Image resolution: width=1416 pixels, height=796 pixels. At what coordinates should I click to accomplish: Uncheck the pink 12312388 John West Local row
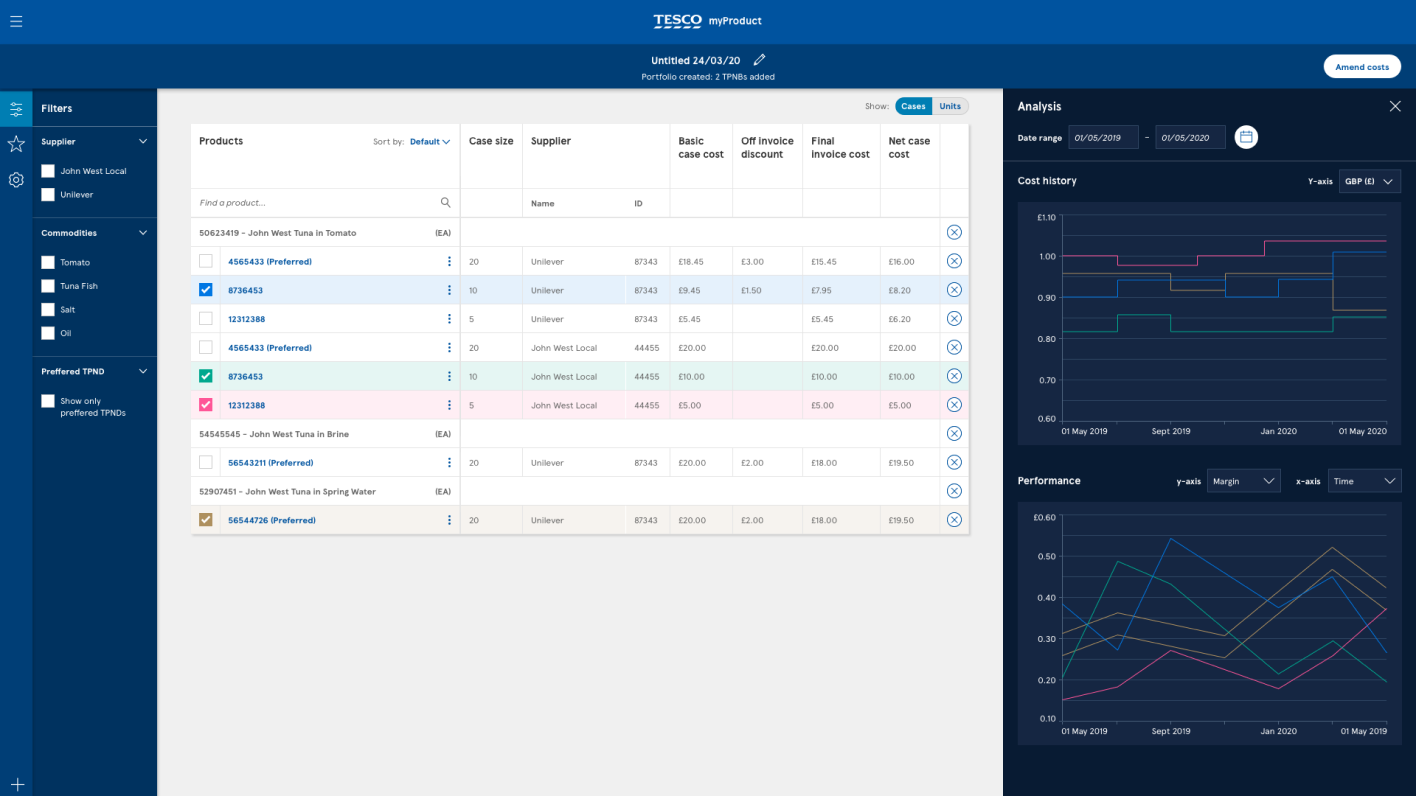(x=206, y=405)
